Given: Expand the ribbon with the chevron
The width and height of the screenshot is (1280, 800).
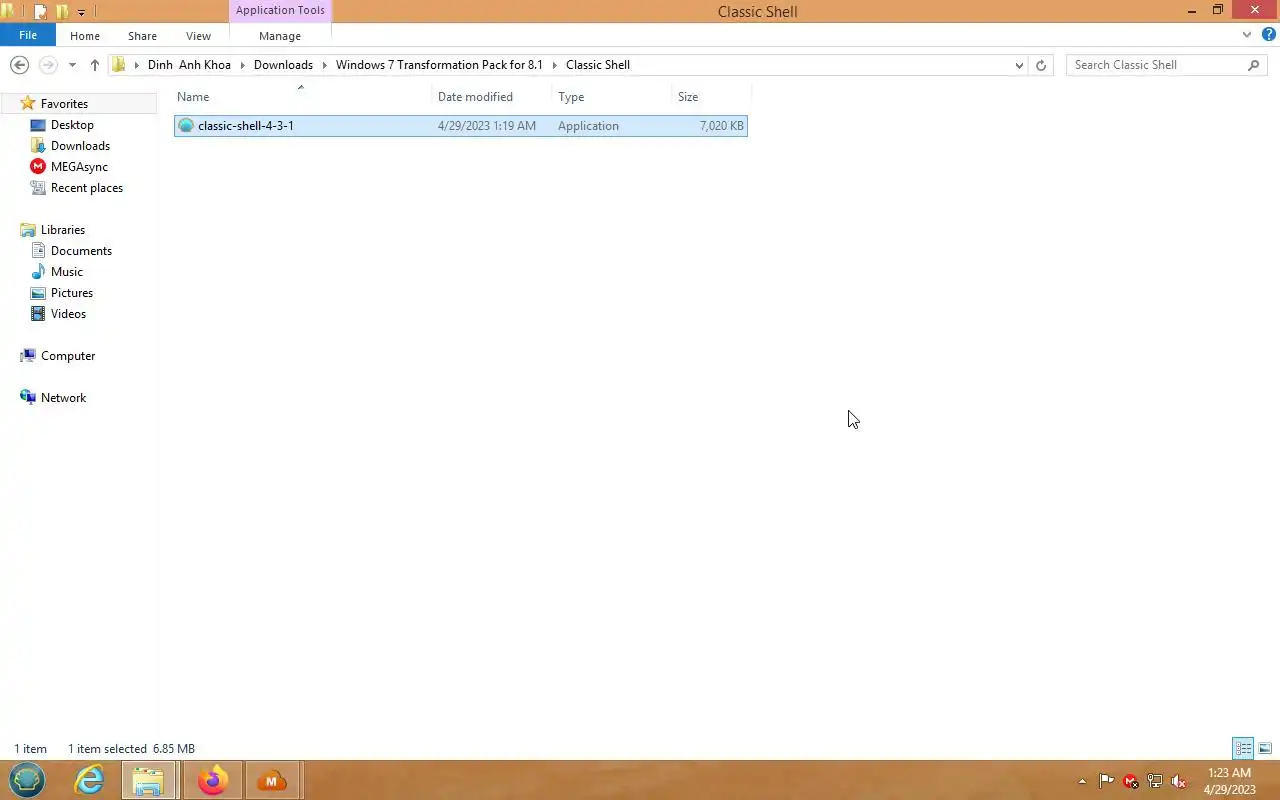Looking at the screenshot, I should 1247,35.
